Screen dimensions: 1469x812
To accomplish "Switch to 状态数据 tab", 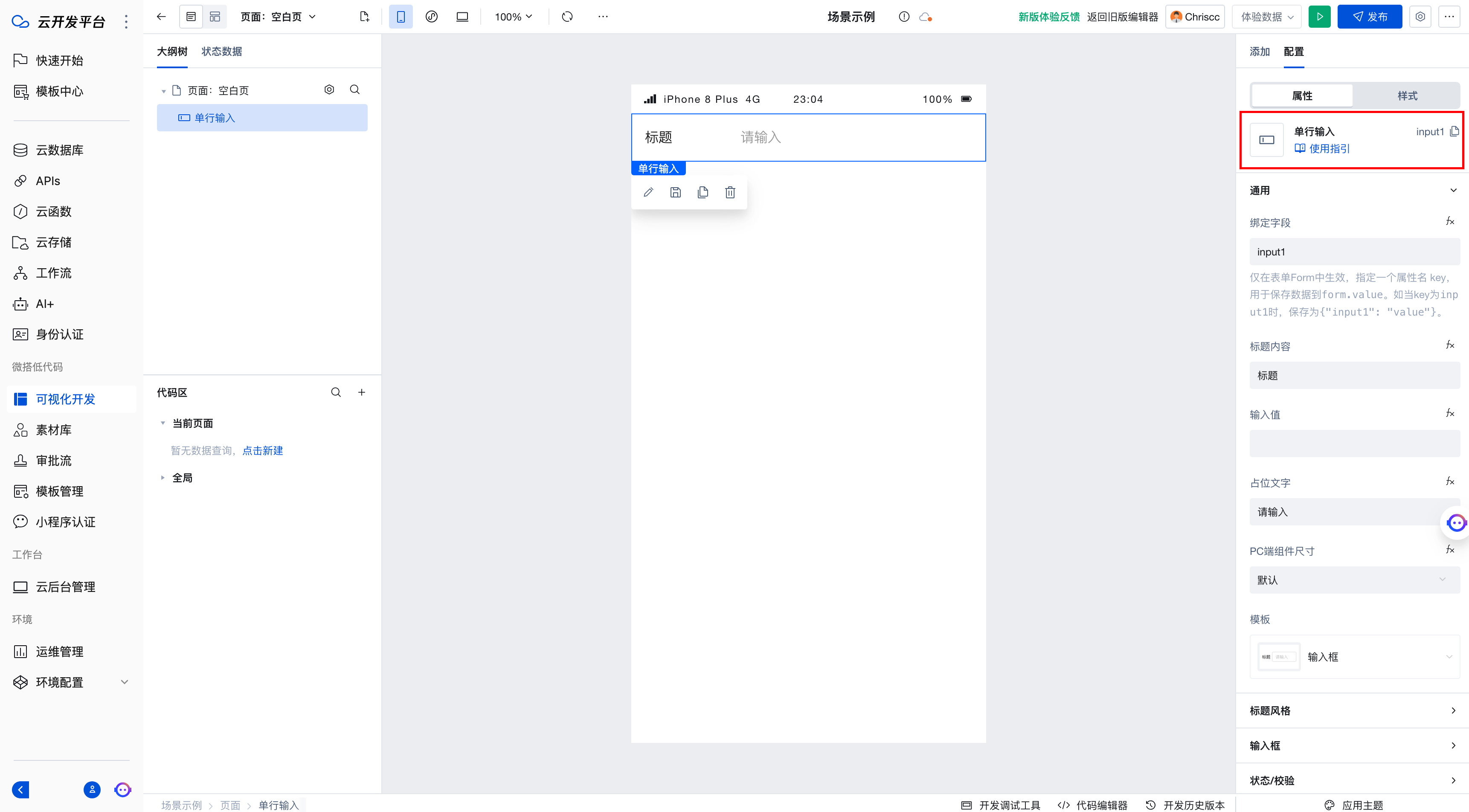I will pos(221,51).
